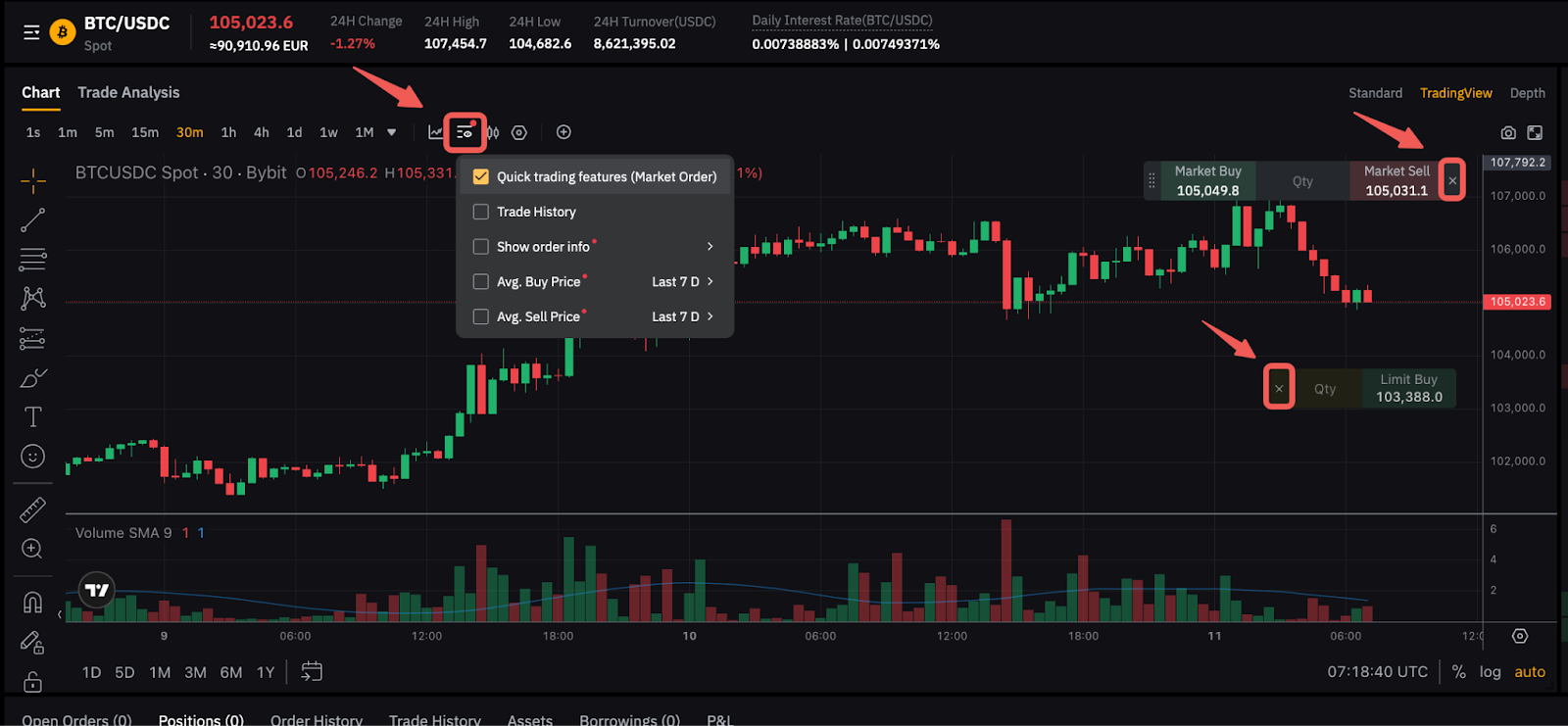The width and height of the screenshot is (1568, 726).
Task: Click the Qty field of Limit Buy
Action: (1325, 389)
